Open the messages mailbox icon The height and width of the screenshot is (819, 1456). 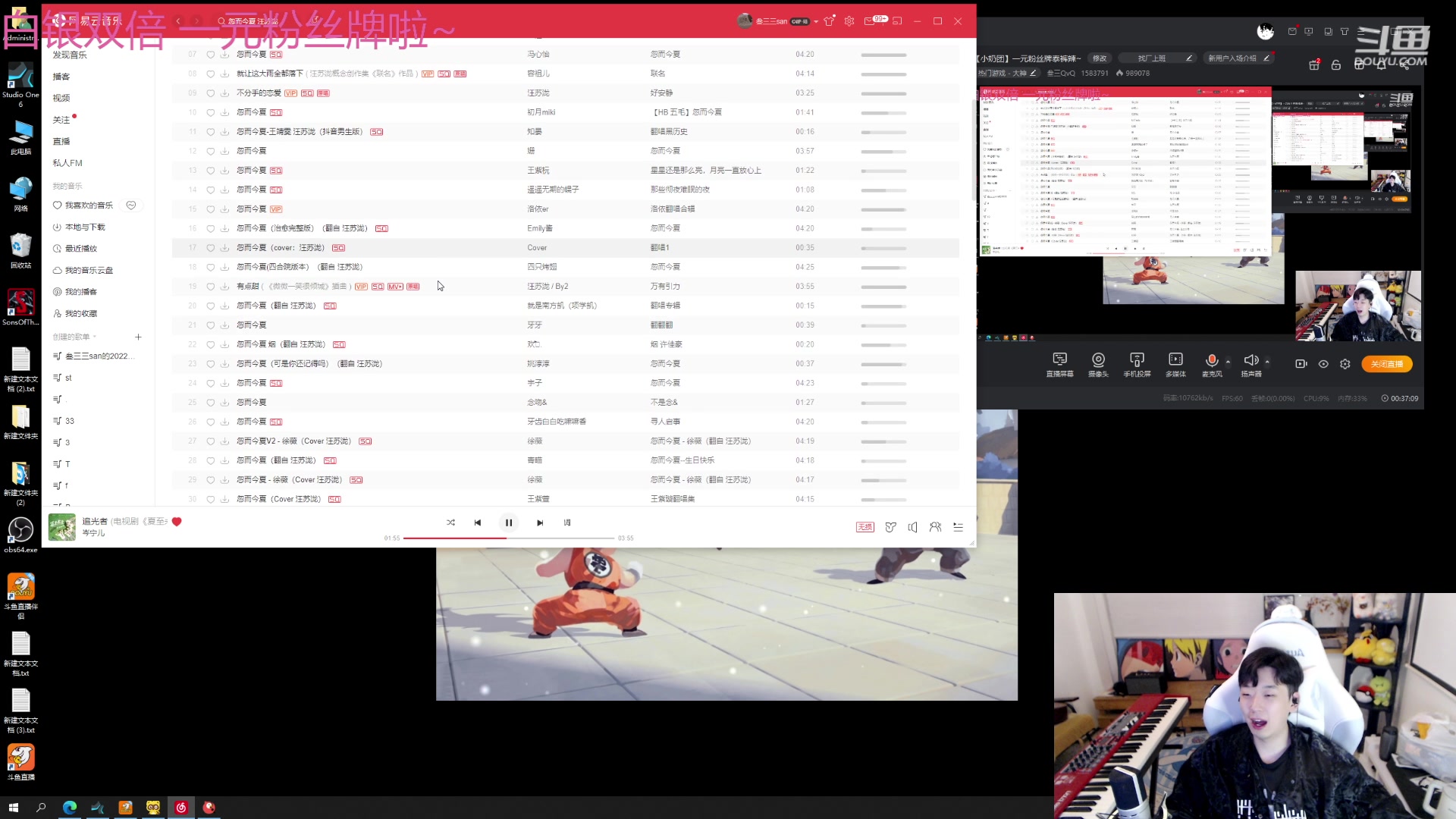point(869,21)
